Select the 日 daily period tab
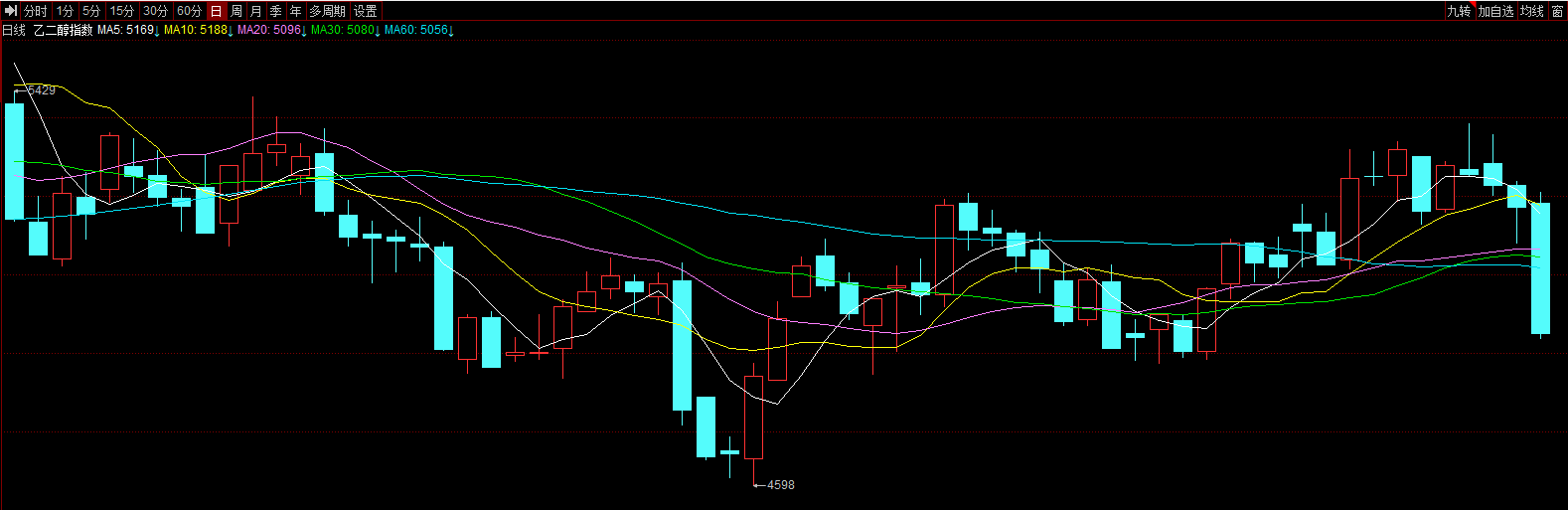Image resolution: width=1568 pixels, height=510 pixels. [217, 11]
